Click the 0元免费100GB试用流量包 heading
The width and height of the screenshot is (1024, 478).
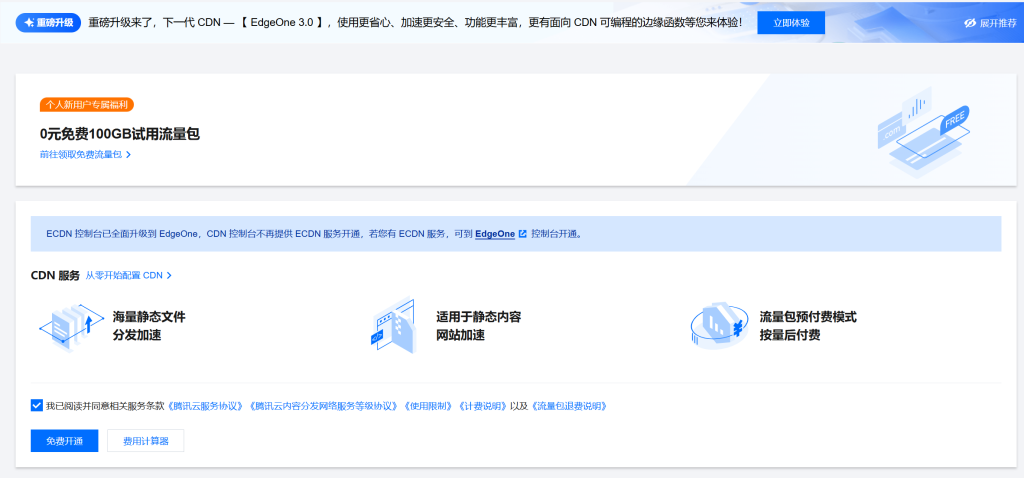coord(120,135)
